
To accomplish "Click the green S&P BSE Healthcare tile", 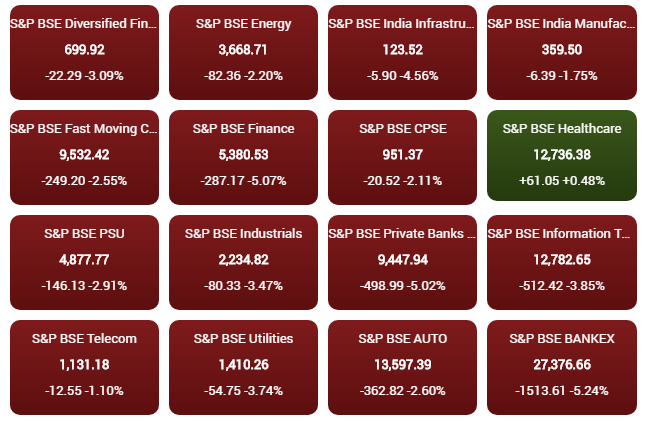I will coord(561,155).
